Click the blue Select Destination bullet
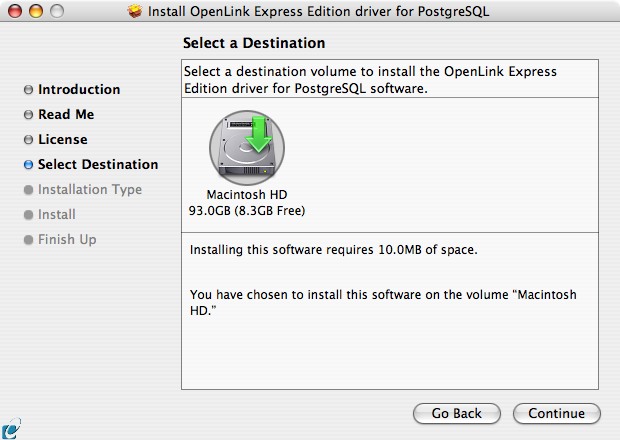 point(28,164)
